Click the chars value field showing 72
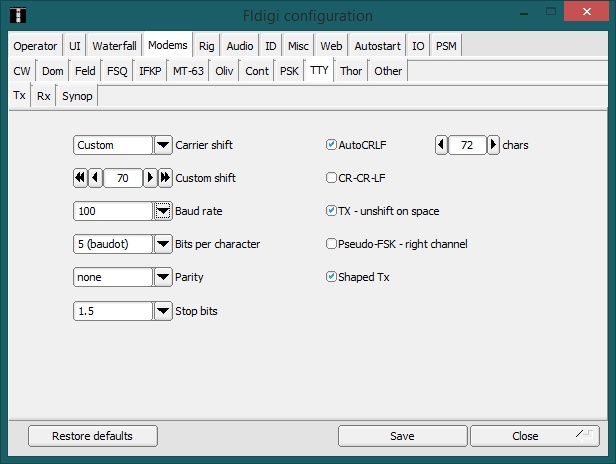616x464 pixels. pos(467,145)
